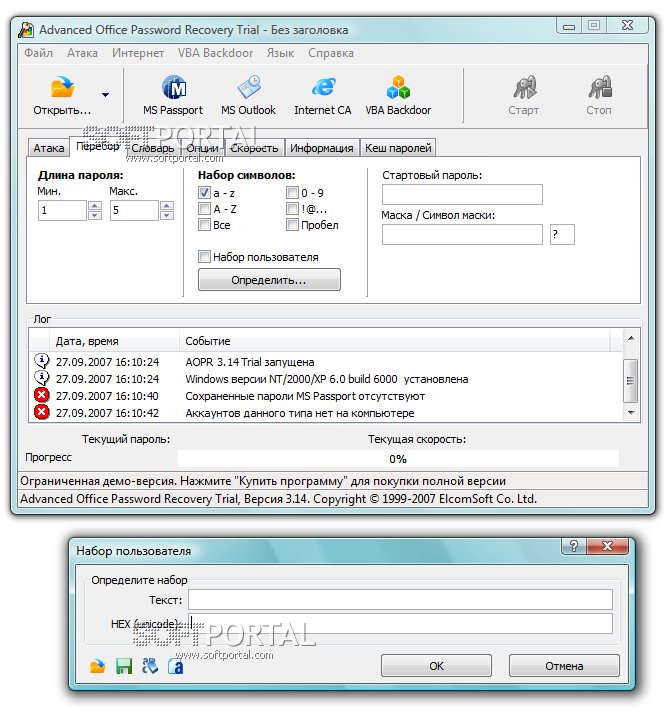Click the Событие column header
This screenshot has height=708, width=669.
[395, 341]
